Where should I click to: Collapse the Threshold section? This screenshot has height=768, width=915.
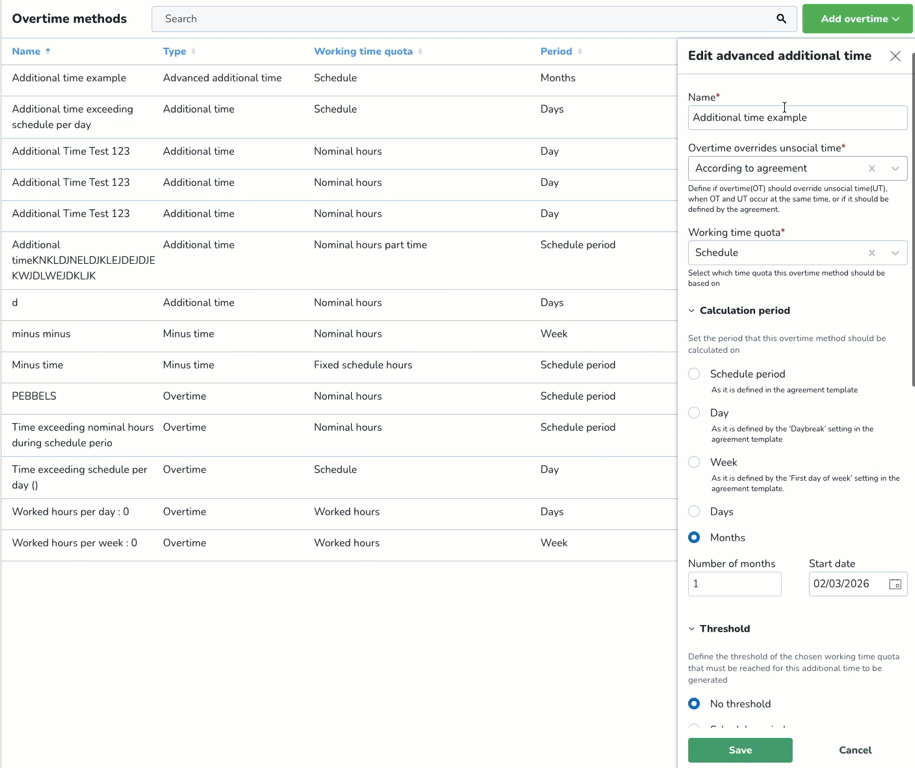[691, 629]
